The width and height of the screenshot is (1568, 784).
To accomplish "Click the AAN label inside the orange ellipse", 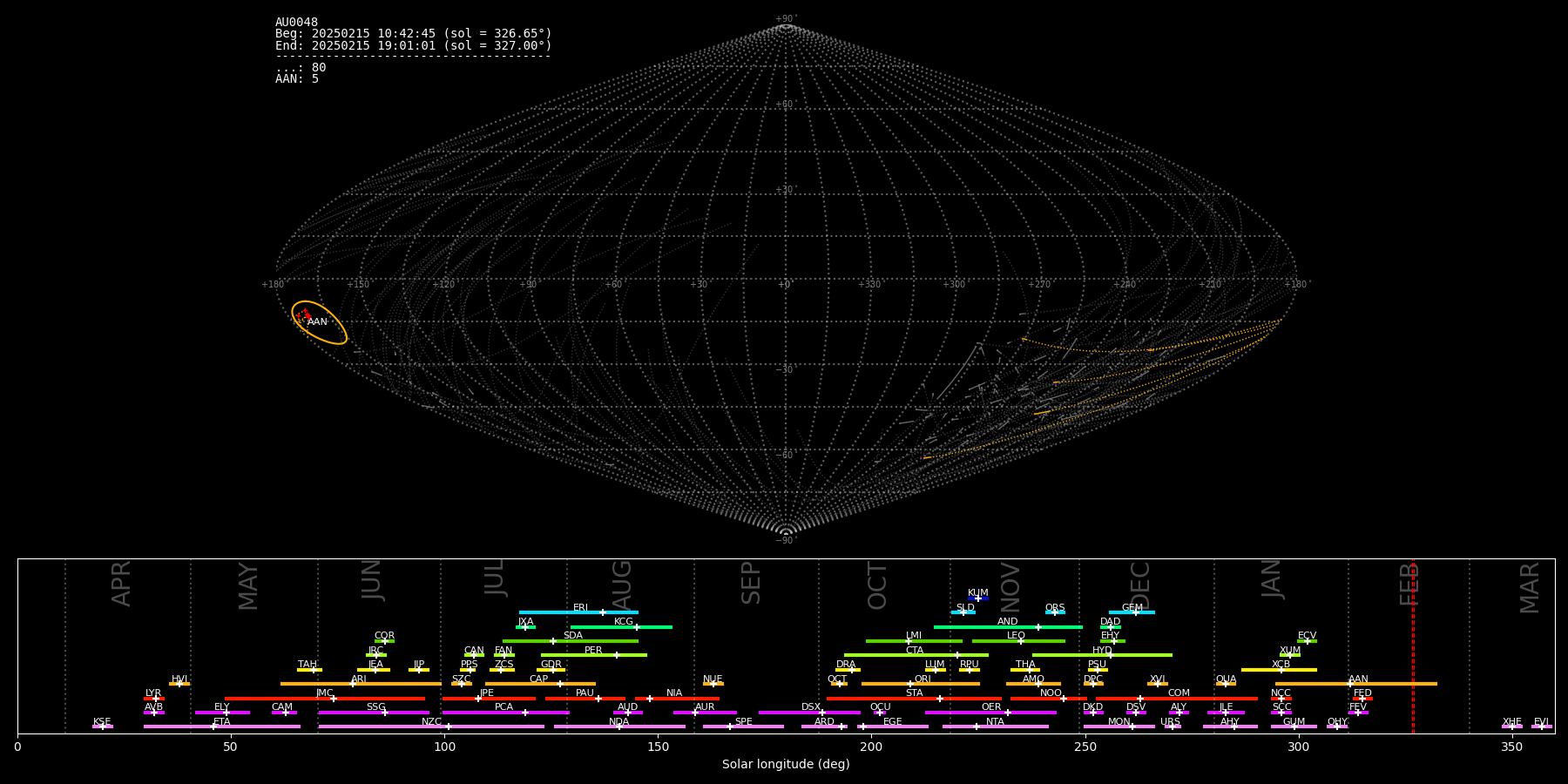I will [x=317, y=322].
